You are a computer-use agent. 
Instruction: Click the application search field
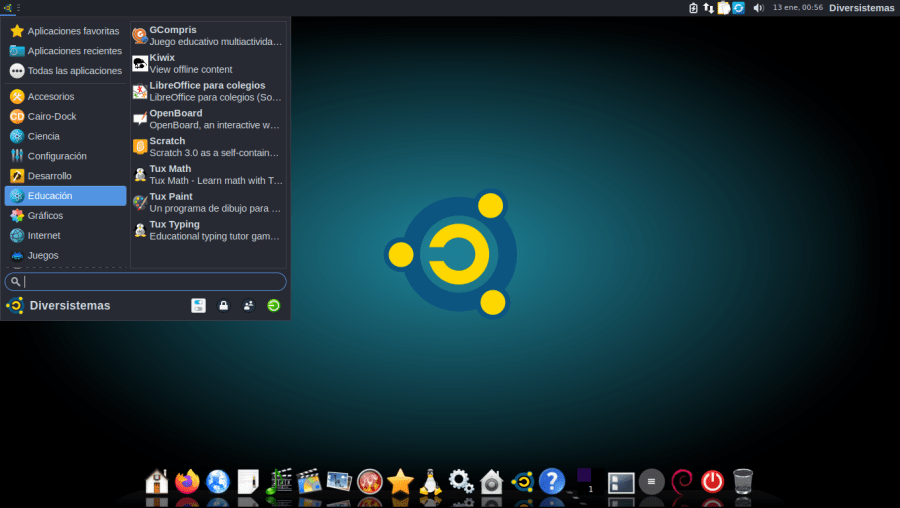[x=150, y=282]
